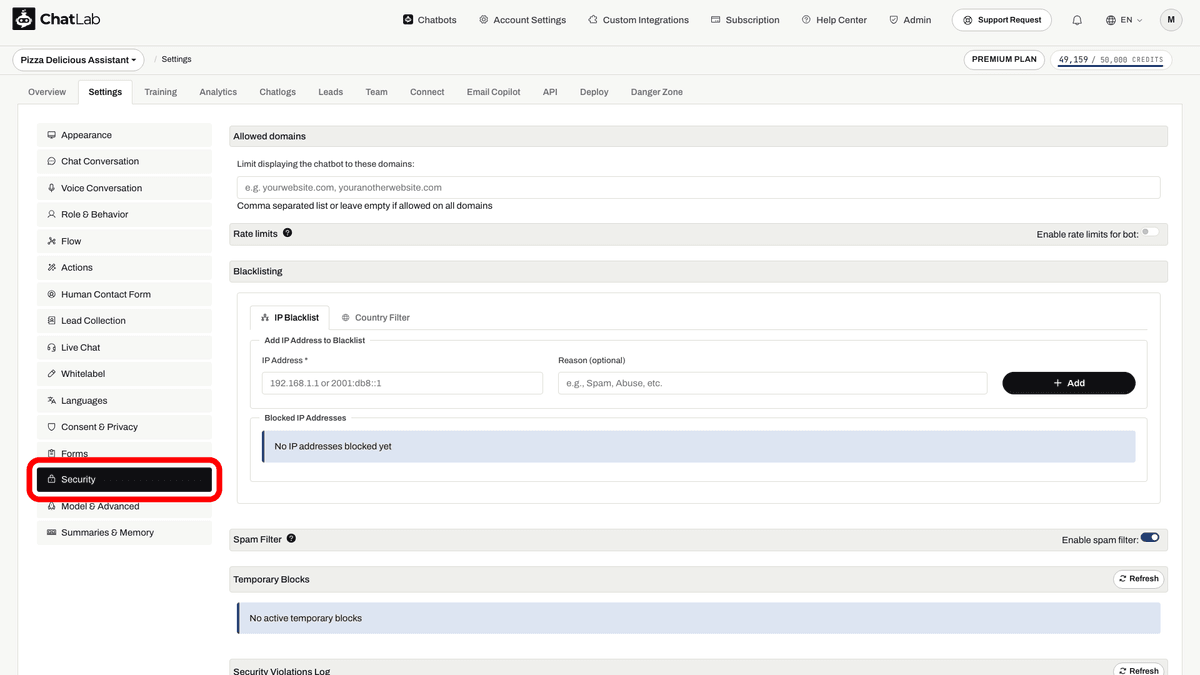Click the Lead Collection icon
Image resolution: width=1200 pixels, height=675 pixels.
(x=51, y=321)
